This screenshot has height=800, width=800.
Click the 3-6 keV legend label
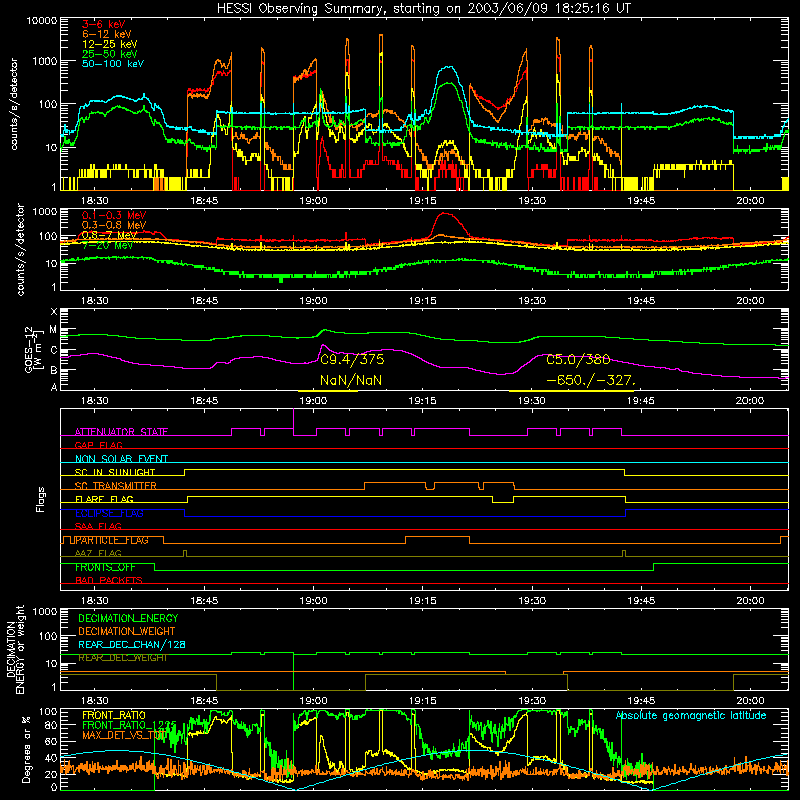(104, 24)
